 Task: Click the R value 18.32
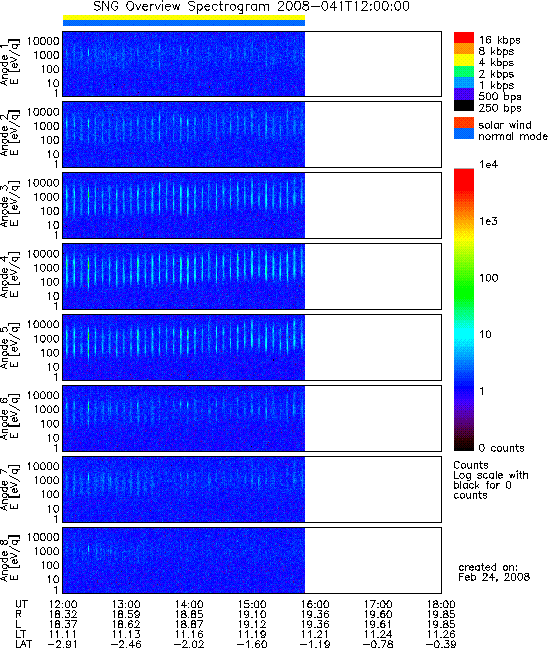pos(63,615)
